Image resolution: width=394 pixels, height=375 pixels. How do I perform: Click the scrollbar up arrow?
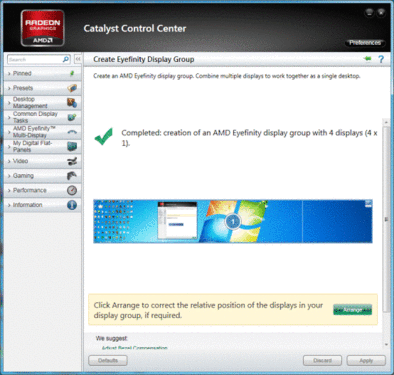(x=386, y=122)
